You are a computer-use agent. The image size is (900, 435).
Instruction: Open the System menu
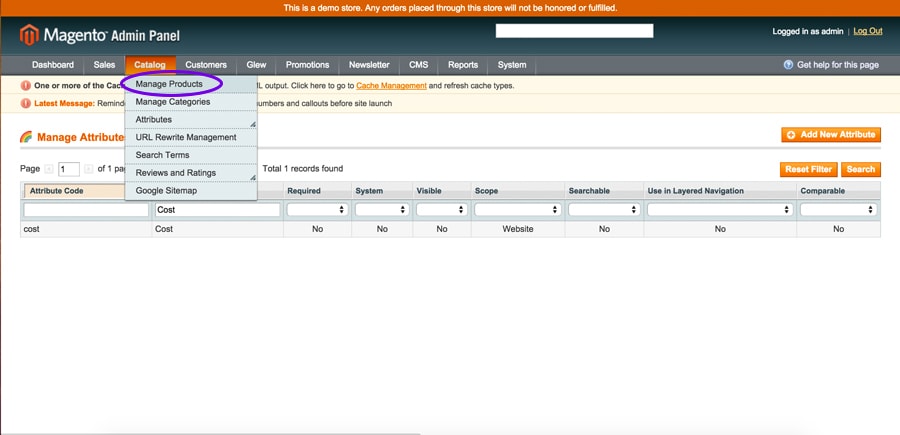512,65
